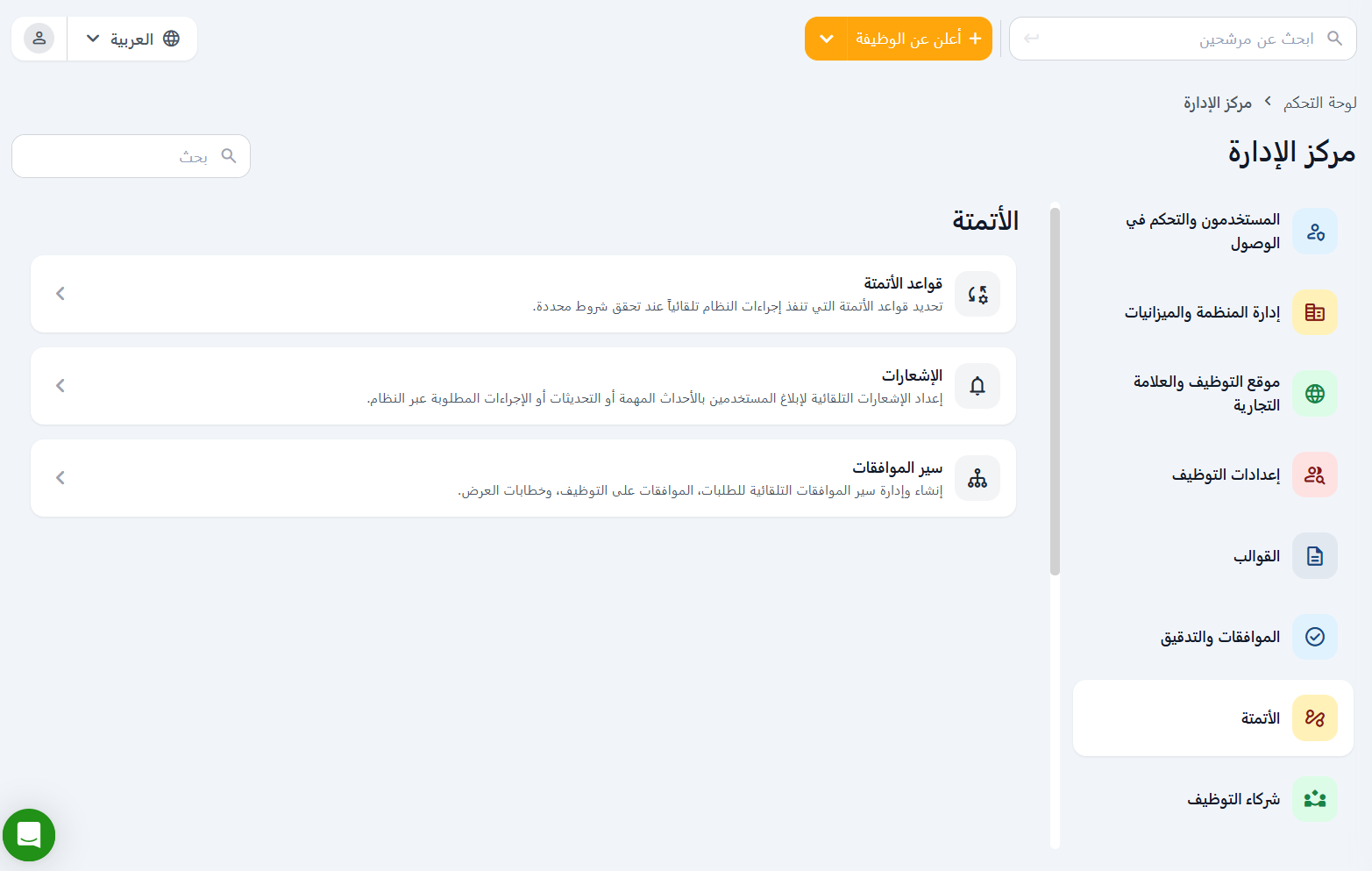
Task: Click the Users and Access Control icon
Action: (1314, 232)
